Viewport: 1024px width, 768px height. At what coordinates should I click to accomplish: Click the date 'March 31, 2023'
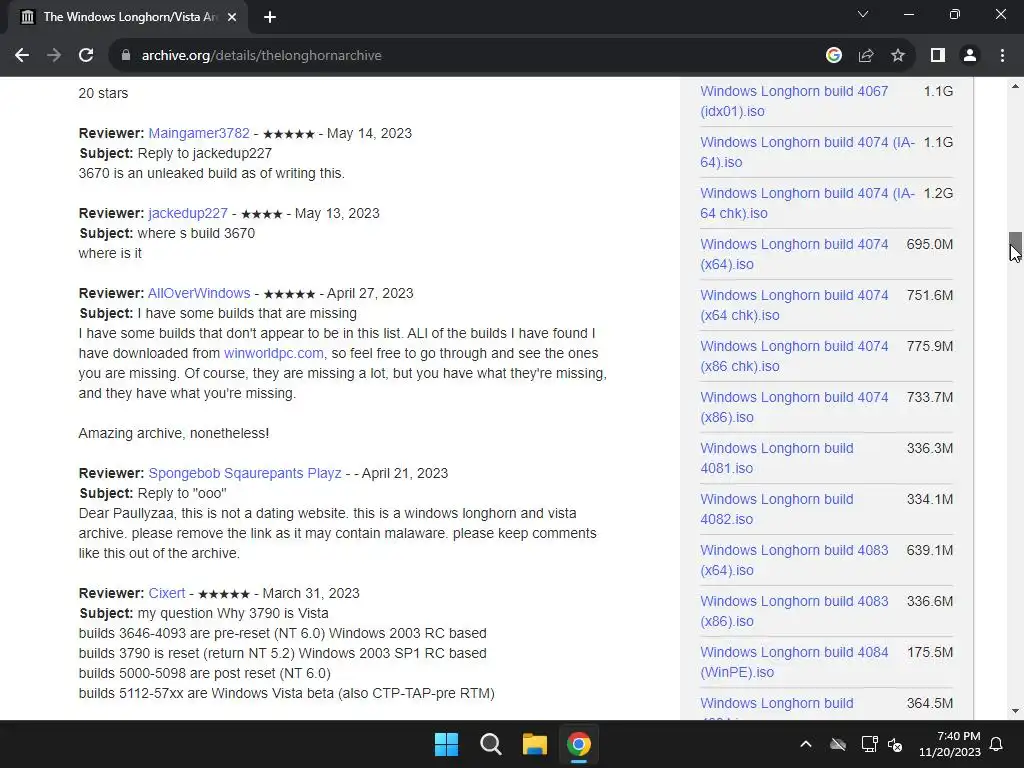click(311, 594)
